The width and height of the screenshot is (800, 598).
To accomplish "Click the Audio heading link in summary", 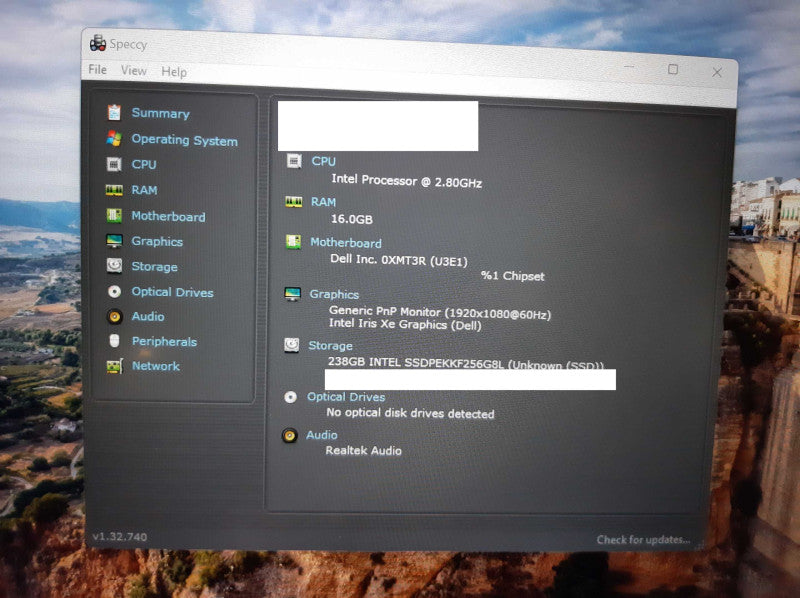I will pyautogui.click(x=321, y=435).
